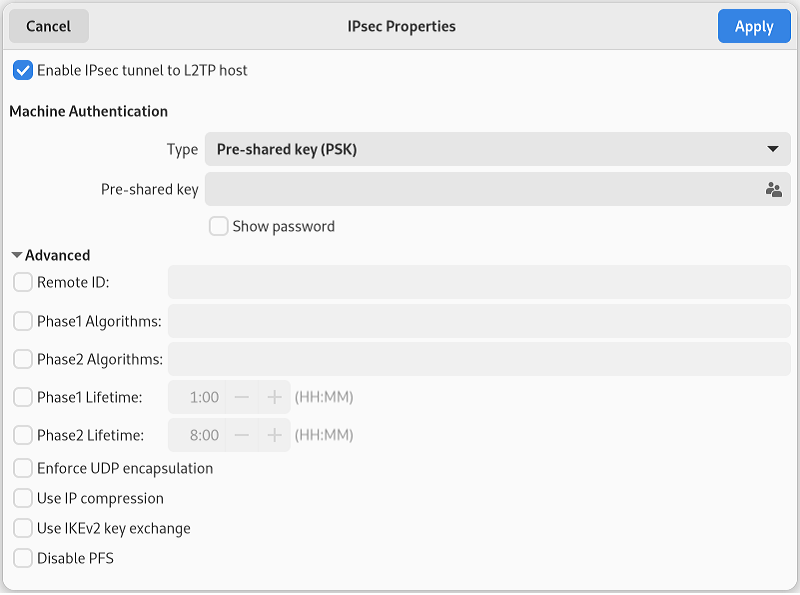Screen dimensions: 800x595
Task: Enable Enforce UDP encapsulation
Action: point(23,468)
